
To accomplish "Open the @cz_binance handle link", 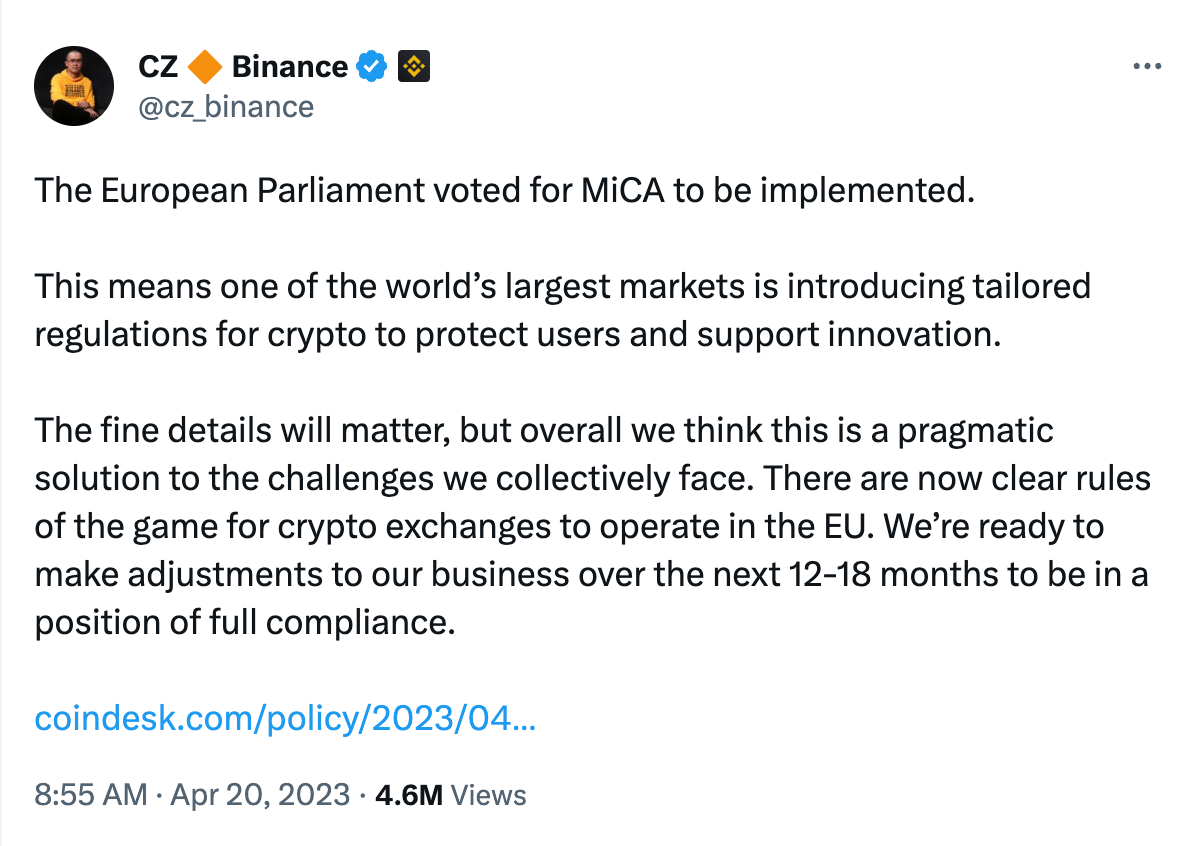I will (226, 108).
